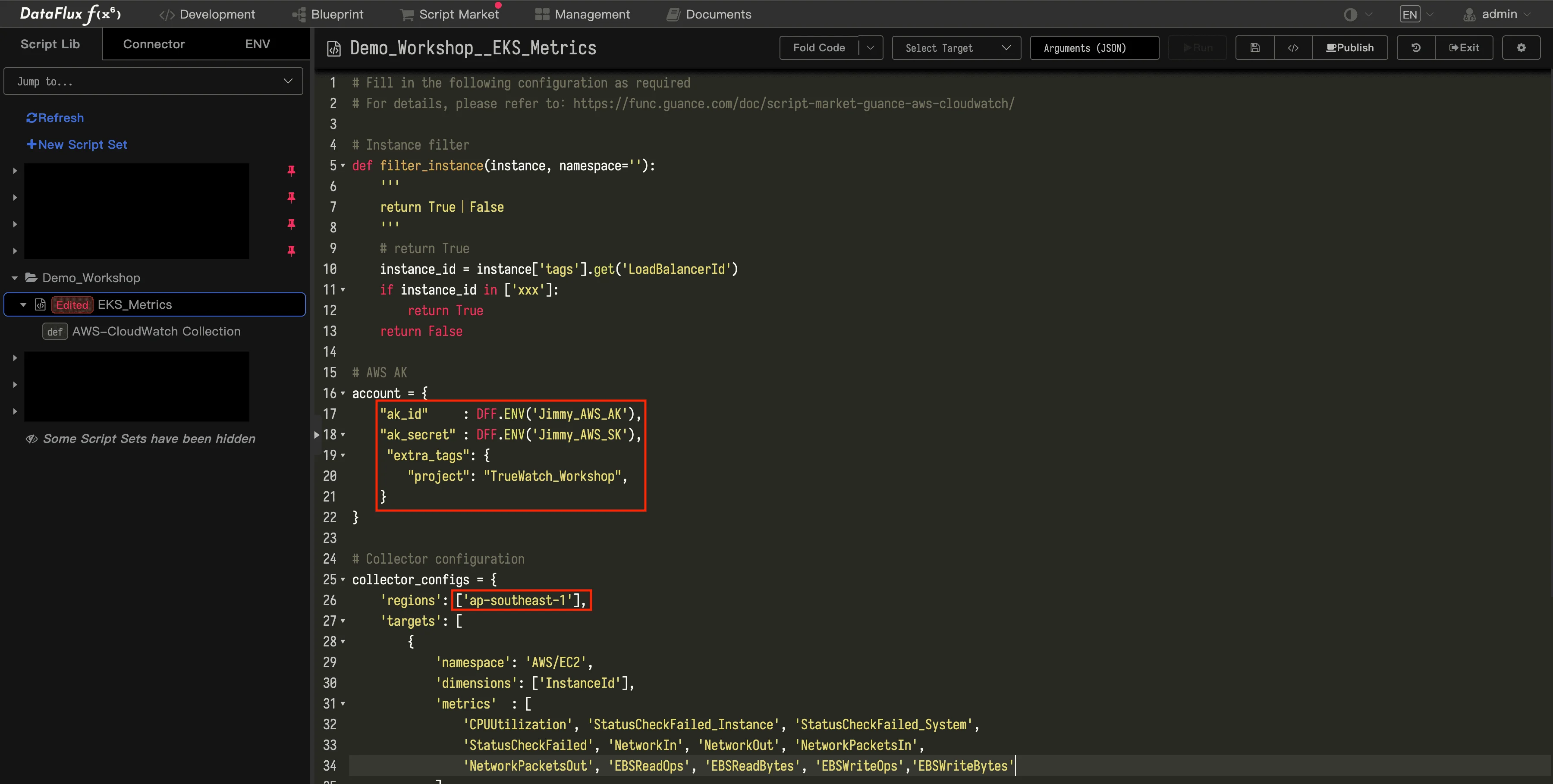Click the DataFlux f(x) logo
This screenshot has width=1553, height=784.
[x=71, y=14]
